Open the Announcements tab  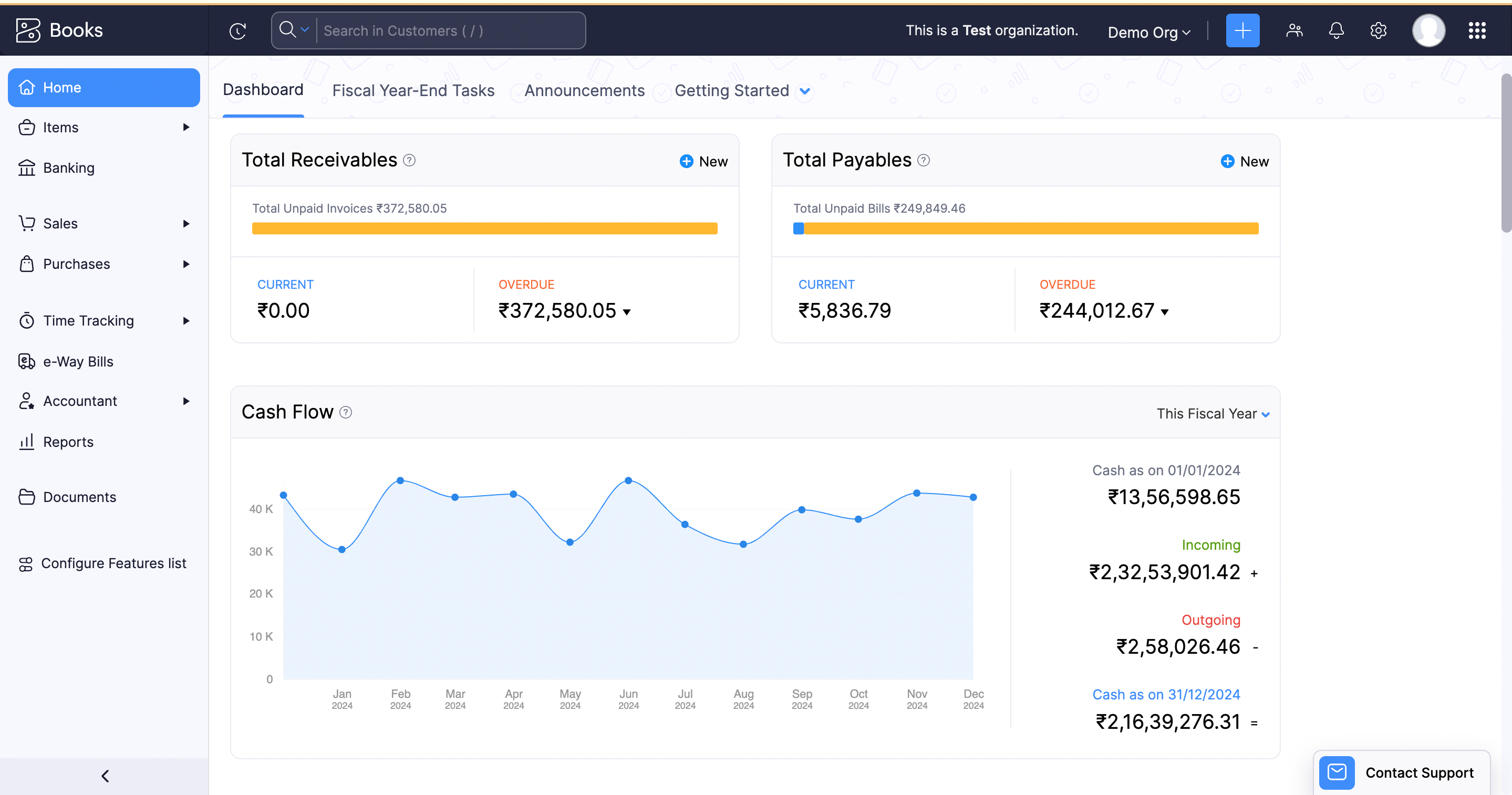(585, 90)
